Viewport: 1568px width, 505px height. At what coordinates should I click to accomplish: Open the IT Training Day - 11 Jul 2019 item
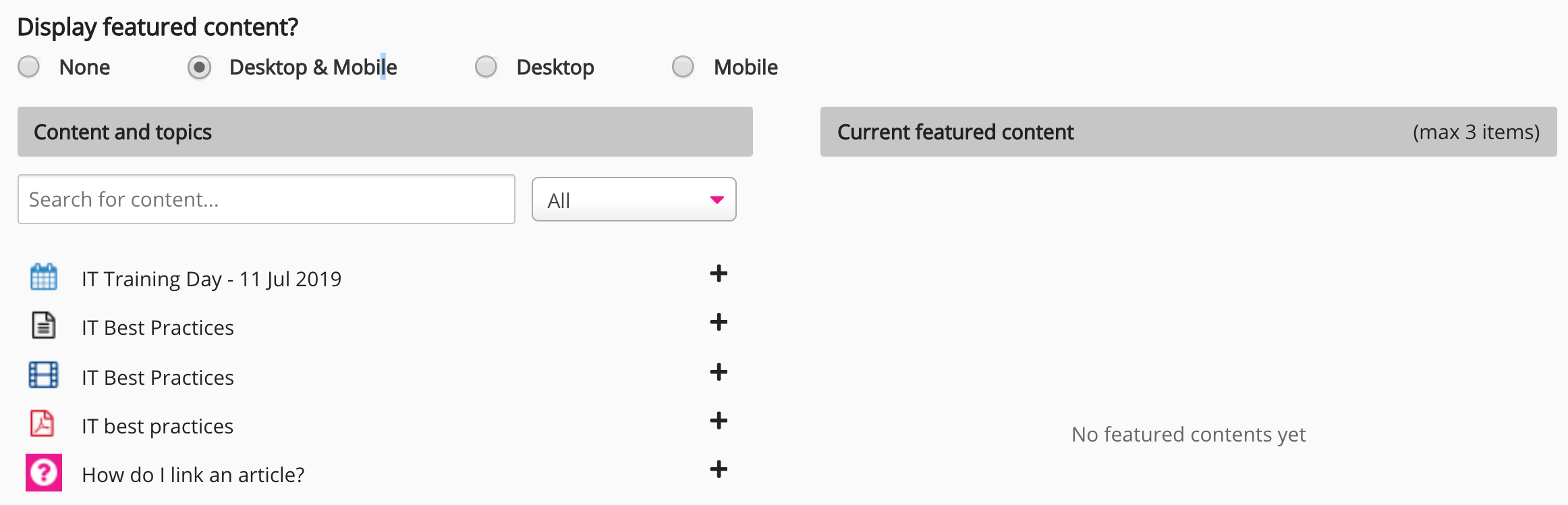211,279
